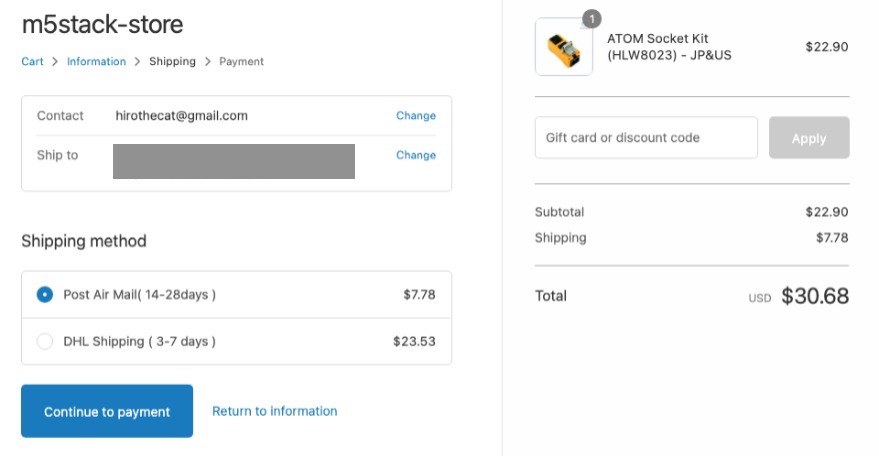
Task: Open the ATOM Socket Kit product thumbnail
Action: click(563, 47)
